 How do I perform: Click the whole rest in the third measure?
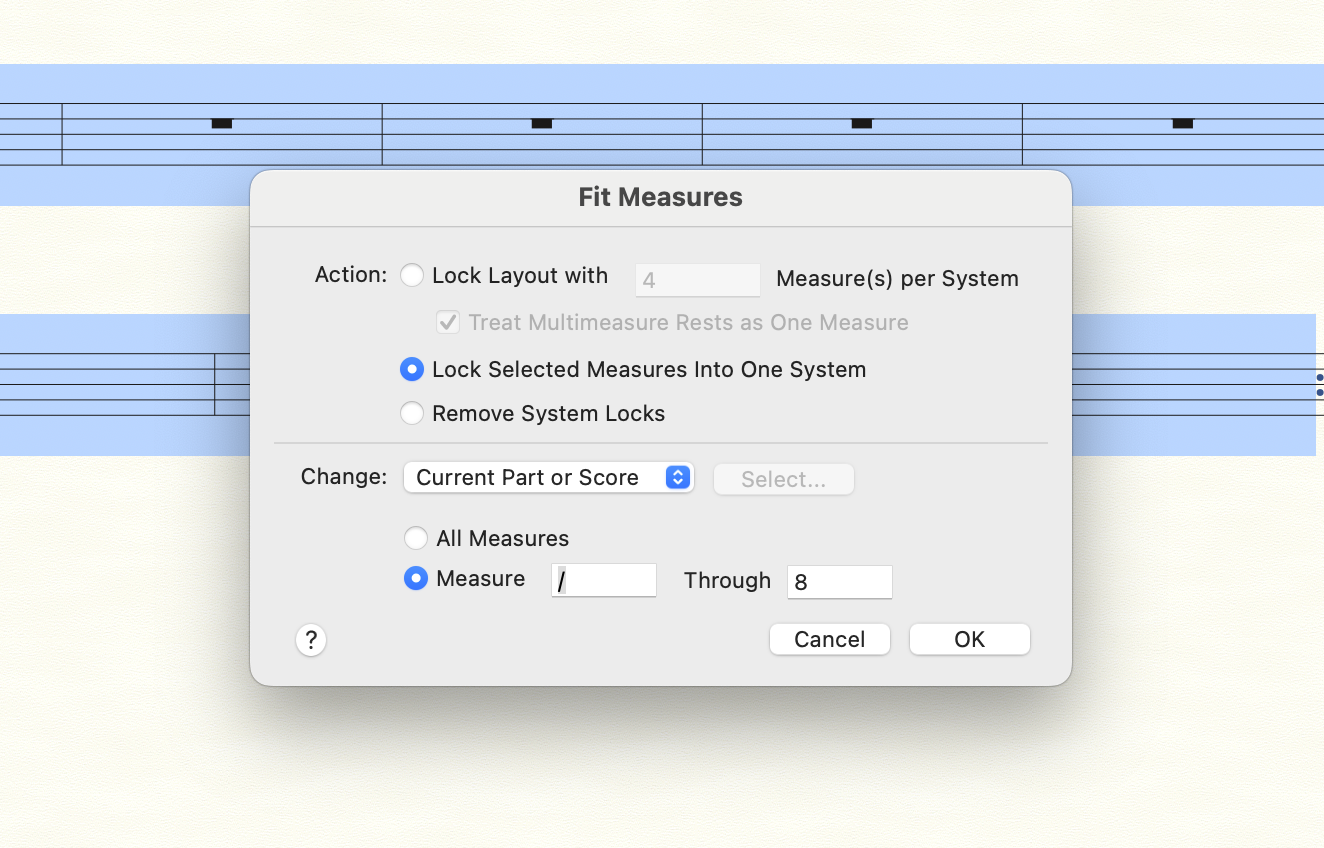[x=861, y=123]
